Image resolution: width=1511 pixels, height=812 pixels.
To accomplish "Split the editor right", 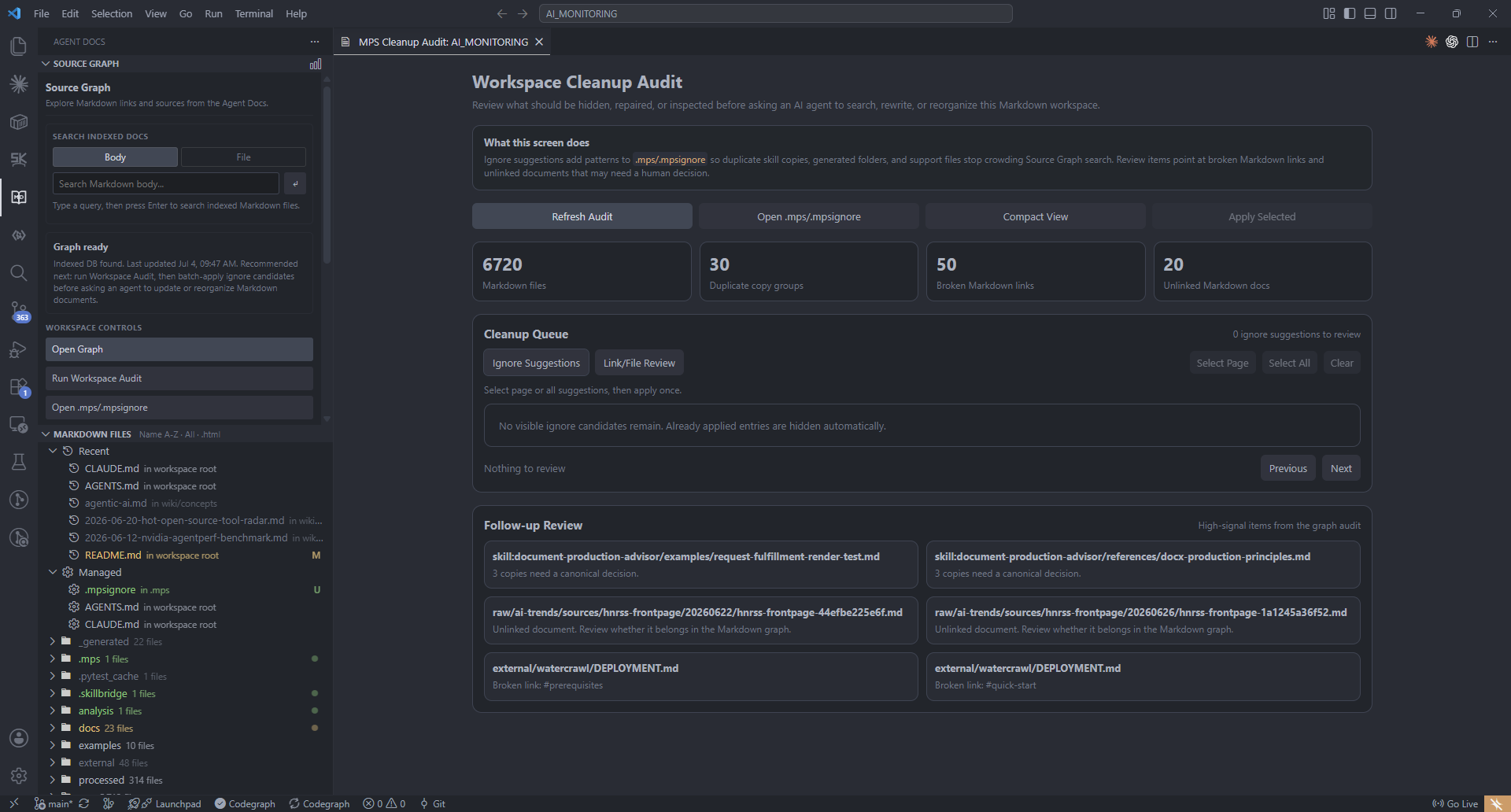I will click(x=1472, y=42).
